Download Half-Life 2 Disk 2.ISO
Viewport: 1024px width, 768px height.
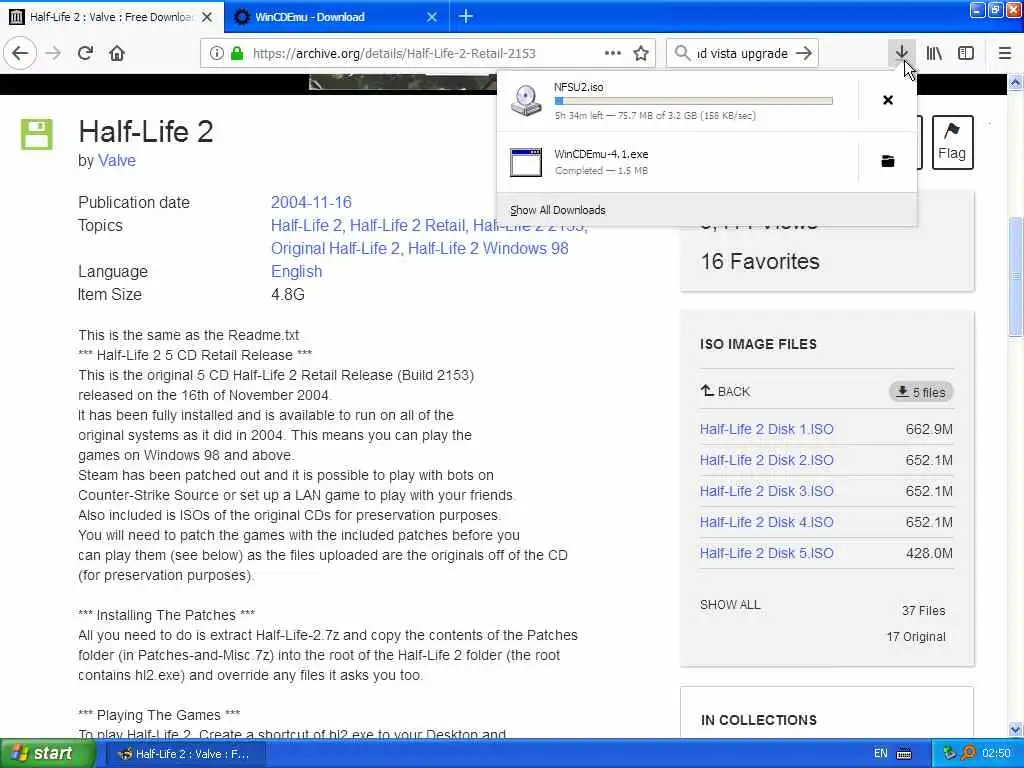click(x=767, y=460)
